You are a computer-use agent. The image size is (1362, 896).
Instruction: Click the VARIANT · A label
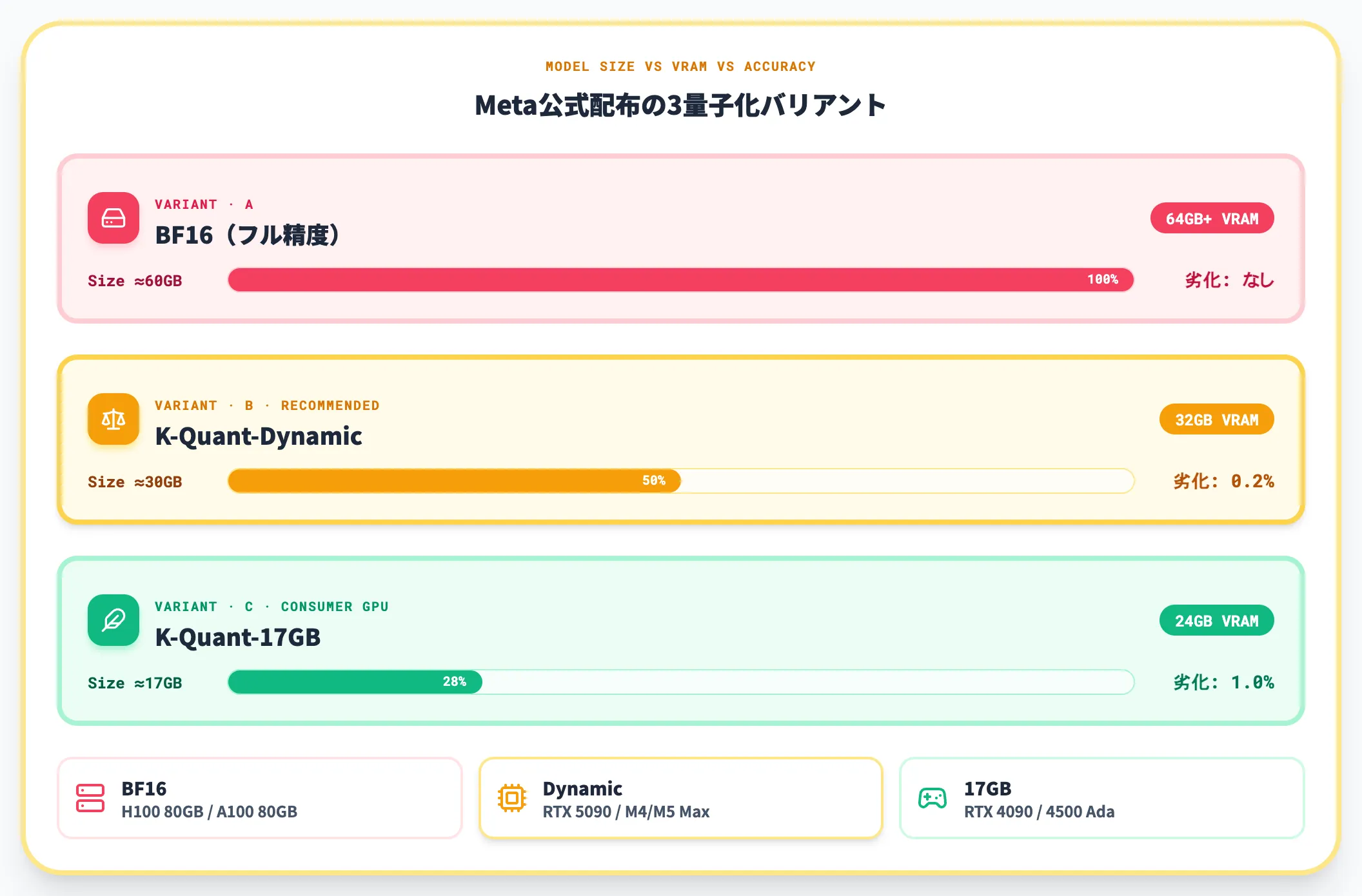pos(204,204)
